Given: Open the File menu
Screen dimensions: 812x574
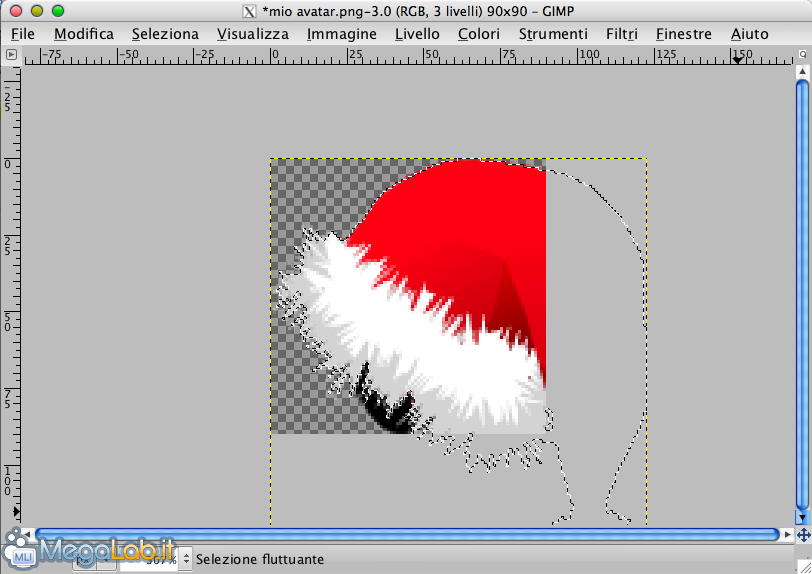Looking at the screenshot, I should [23, 34].
